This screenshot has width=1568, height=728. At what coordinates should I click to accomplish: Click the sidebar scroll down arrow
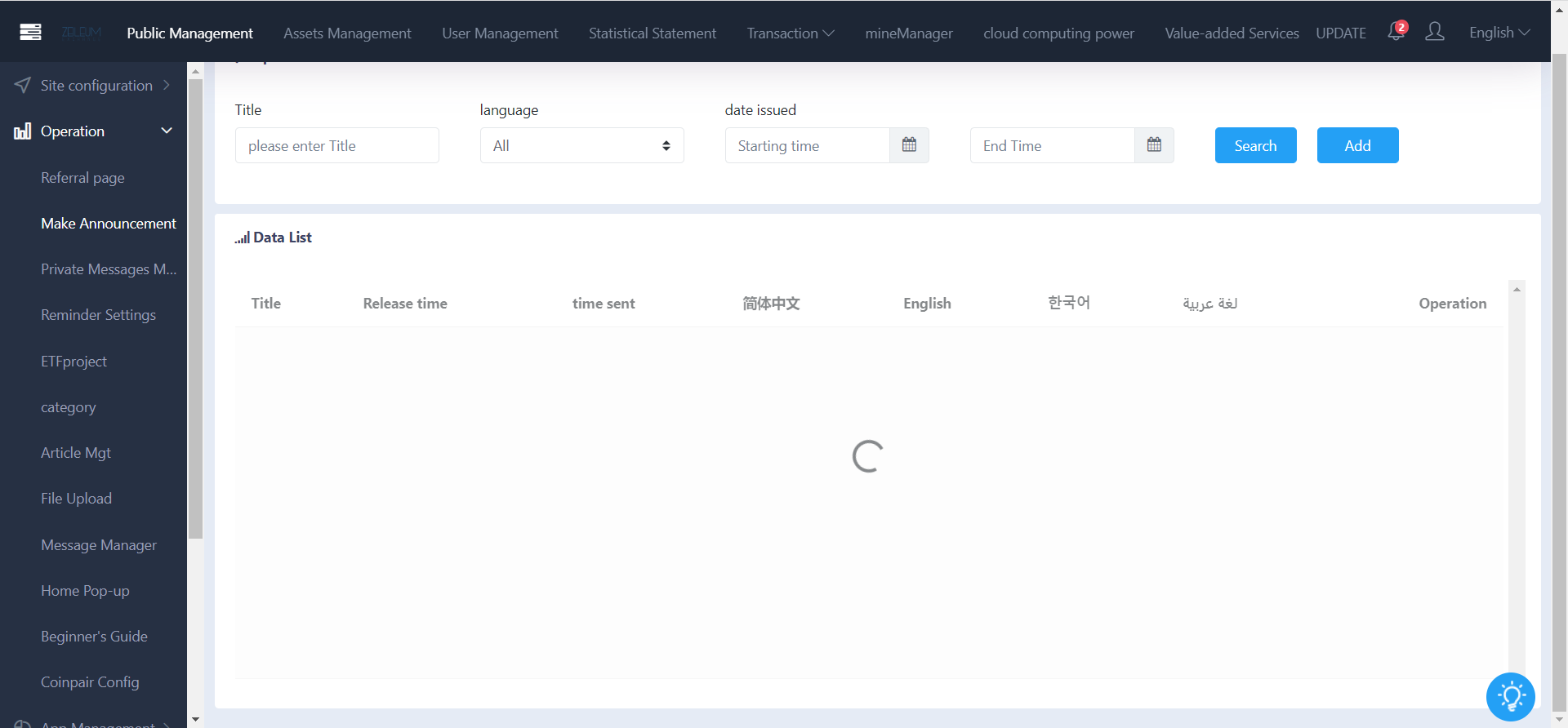195,720
